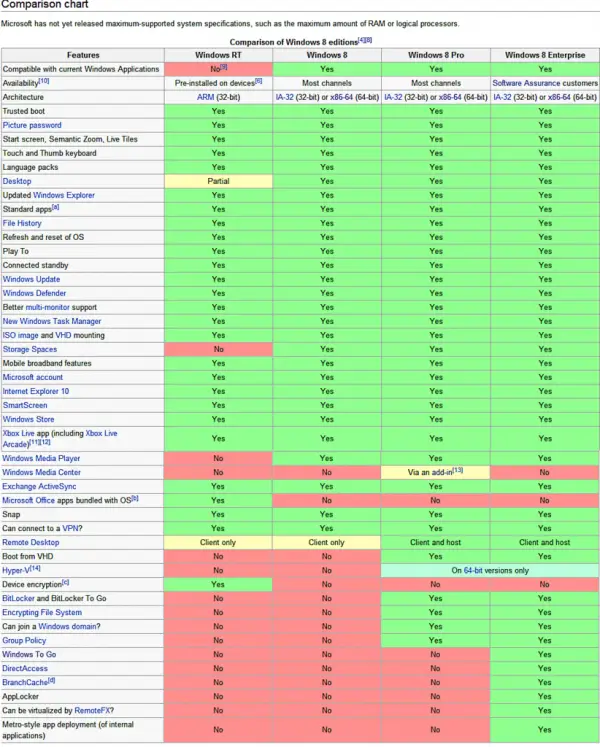This screenshot has width=600, height=747.
Task: Open the BitLocker link
Action: (18, 598)
